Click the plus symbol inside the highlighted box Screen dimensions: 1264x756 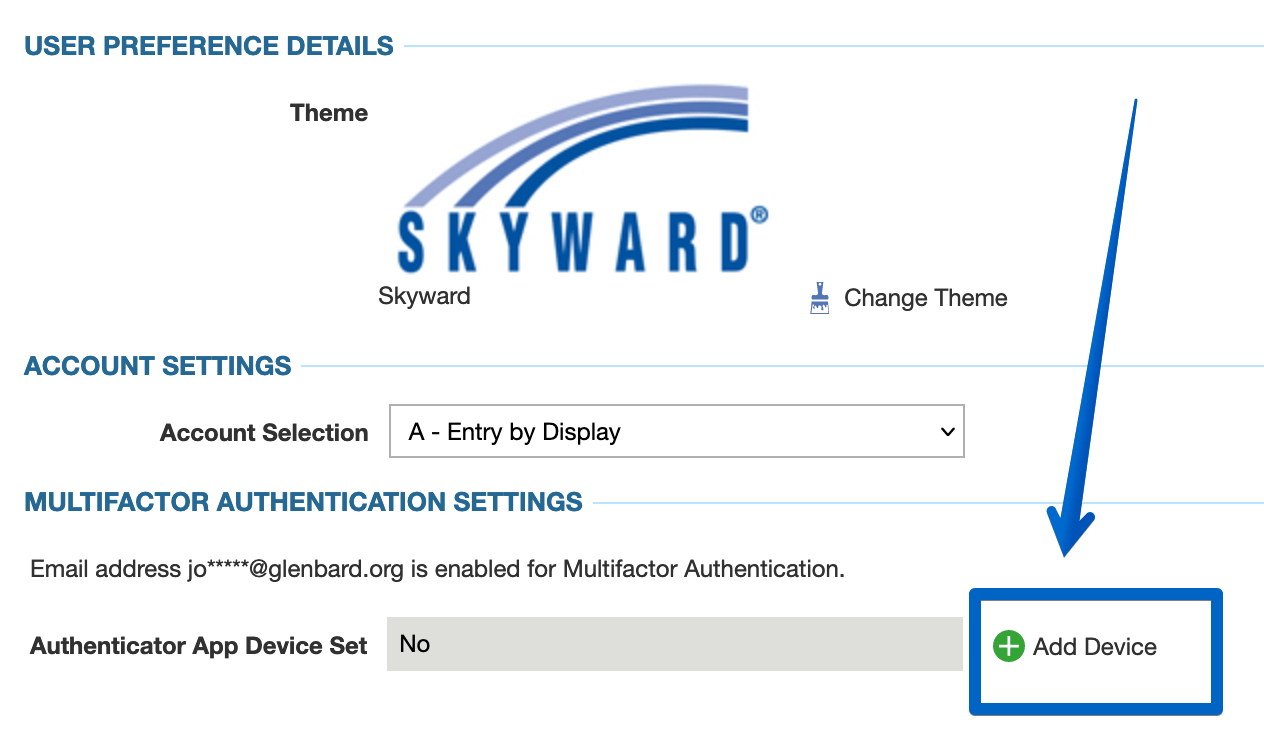click(x=1008, y=647)
